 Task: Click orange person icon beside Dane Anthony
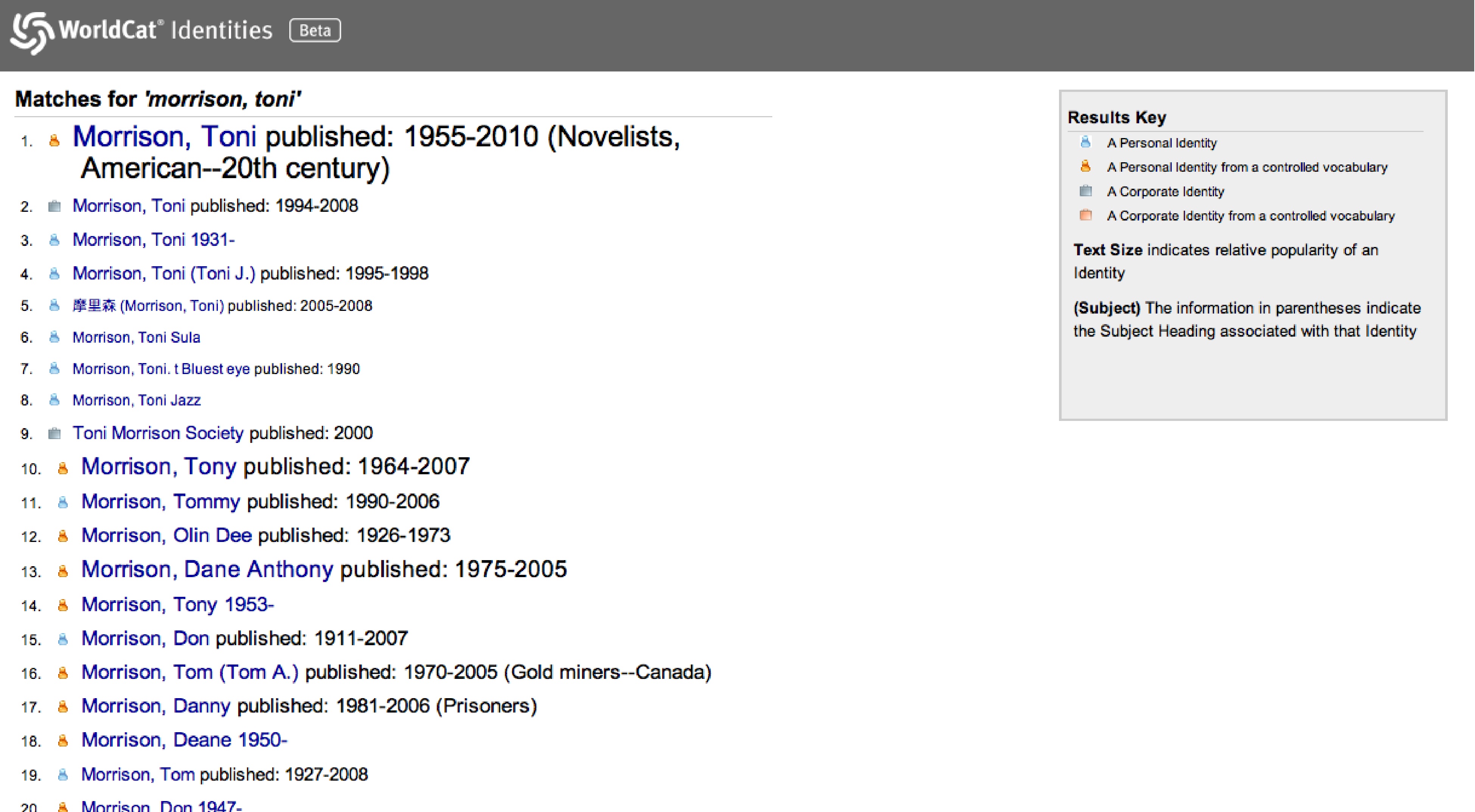(63, 571)
